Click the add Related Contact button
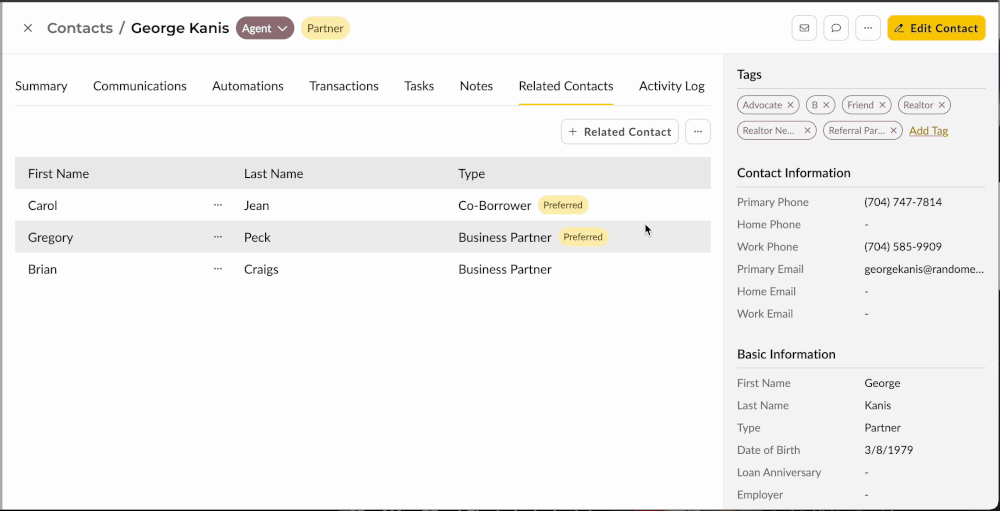This screenshot has width=1000, height=511. coord(620,132)
